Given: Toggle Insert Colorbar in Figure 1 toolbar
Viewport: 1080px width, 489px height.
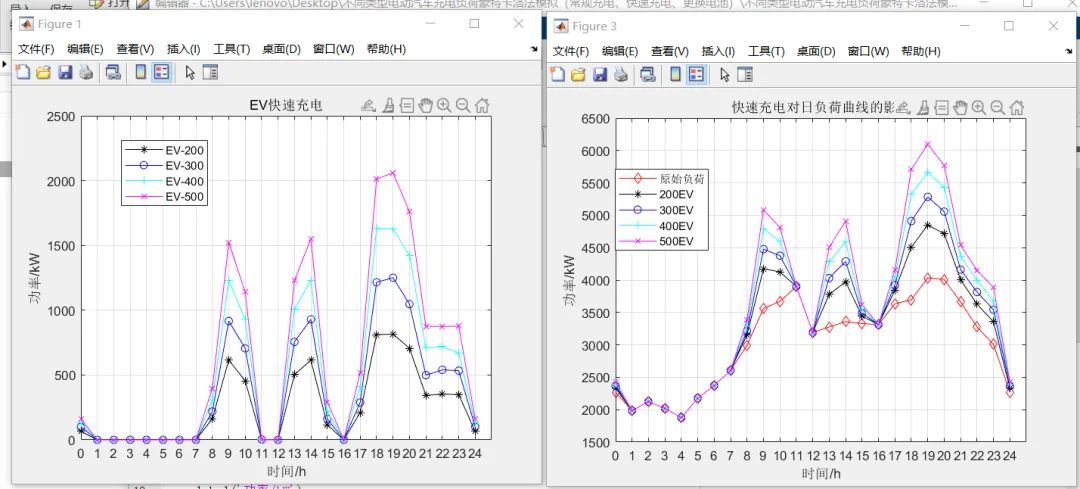Looking at the screenshot, I should [141, 72].
